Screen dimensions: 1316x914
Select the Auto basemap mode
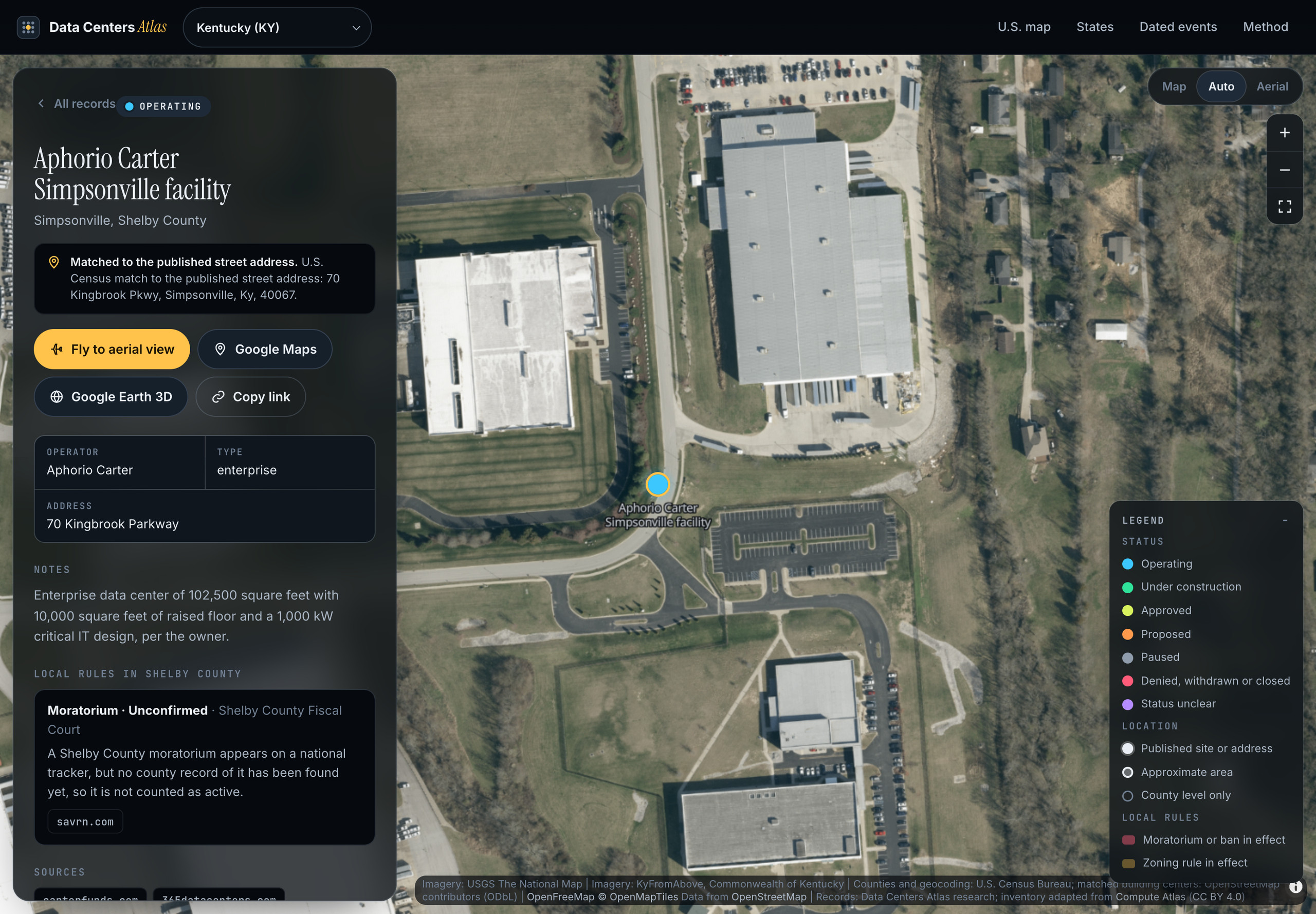click(1221, 86)
